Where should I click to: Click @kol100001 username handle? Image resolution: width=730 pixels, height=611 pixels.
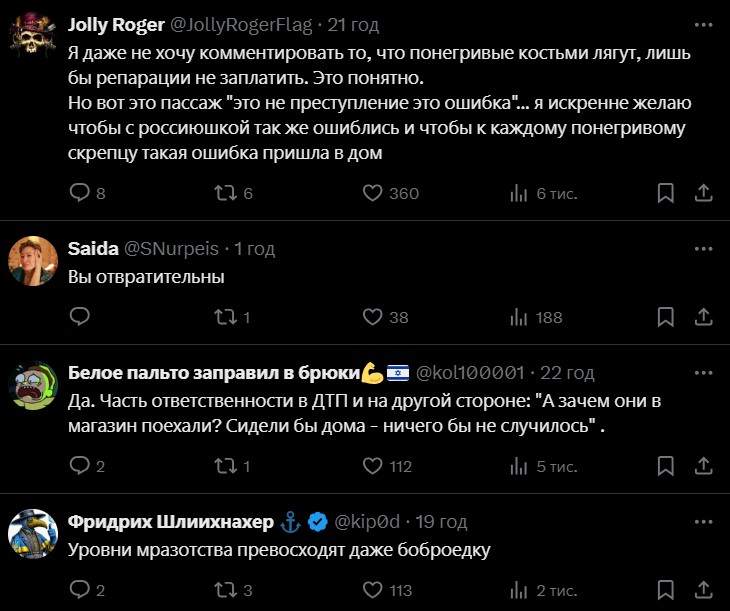tap(469, 373)
